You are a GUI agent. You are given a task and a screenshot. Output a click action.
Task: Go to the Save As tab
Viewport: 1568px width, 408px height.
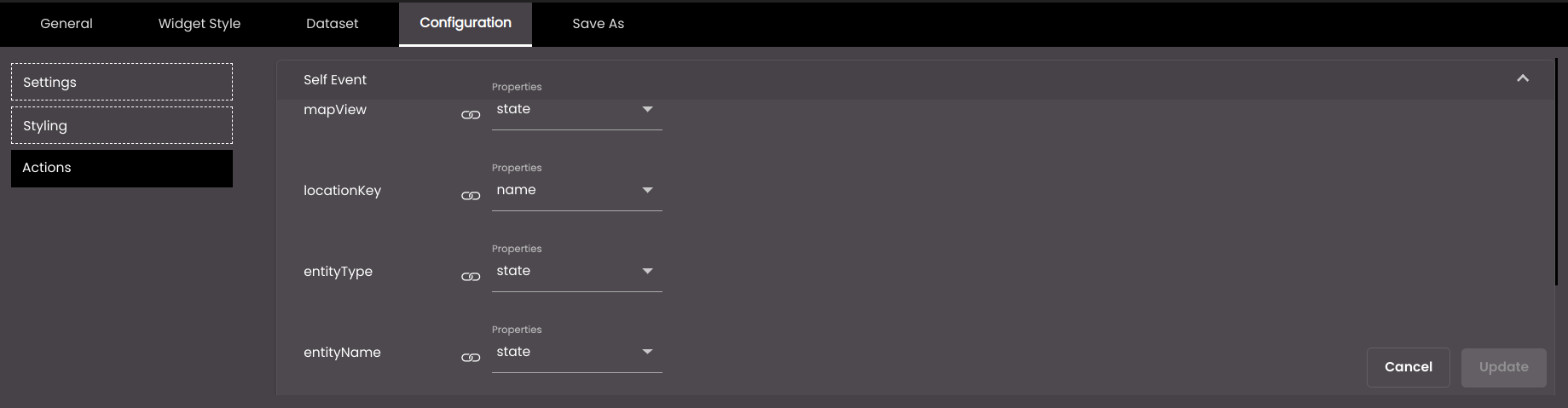pyautogui.click(x=599, y=24)
